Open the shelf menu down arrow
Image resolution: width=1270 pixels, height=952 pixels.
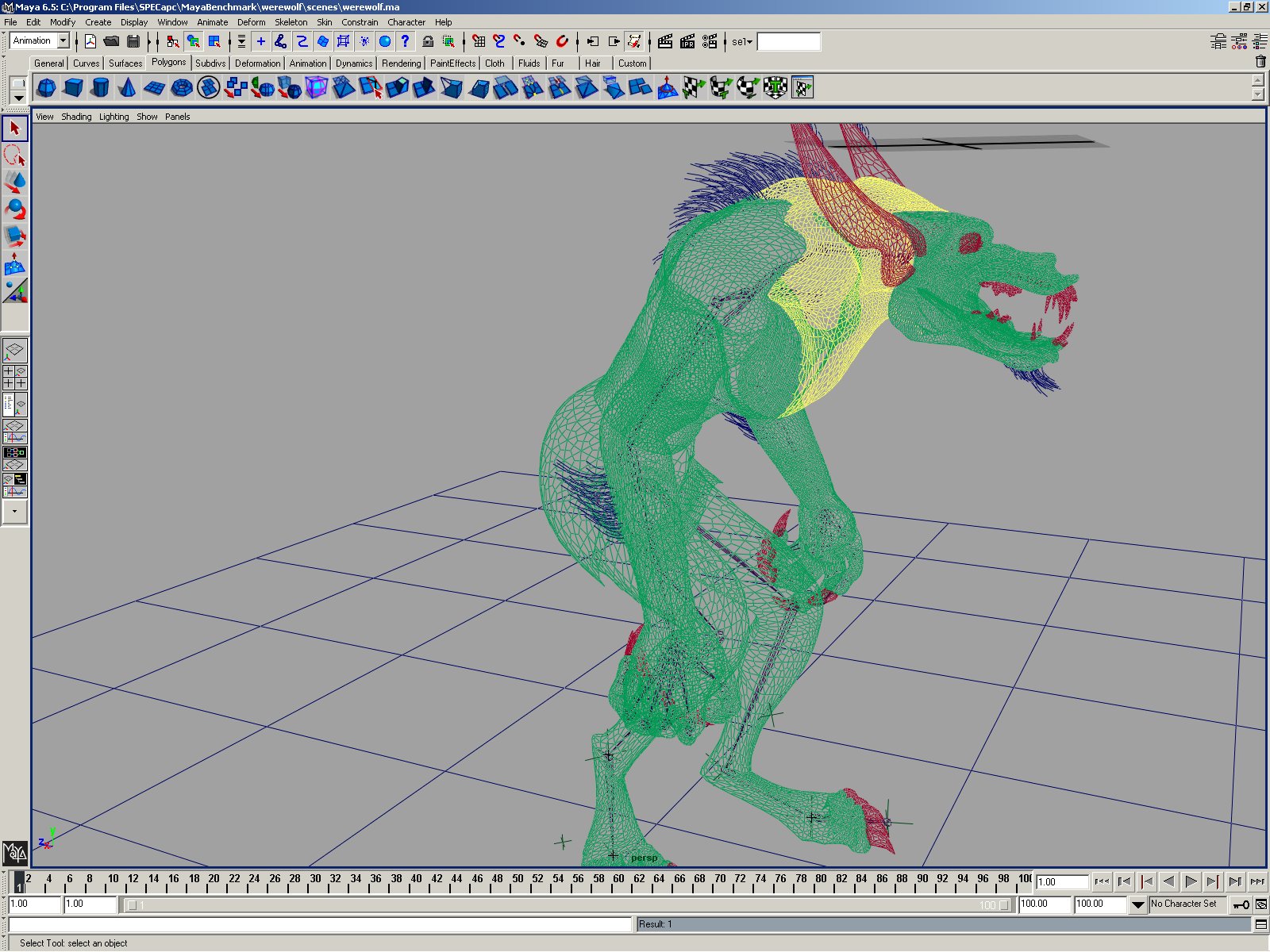pyautogui.click(x=18, y=98)
